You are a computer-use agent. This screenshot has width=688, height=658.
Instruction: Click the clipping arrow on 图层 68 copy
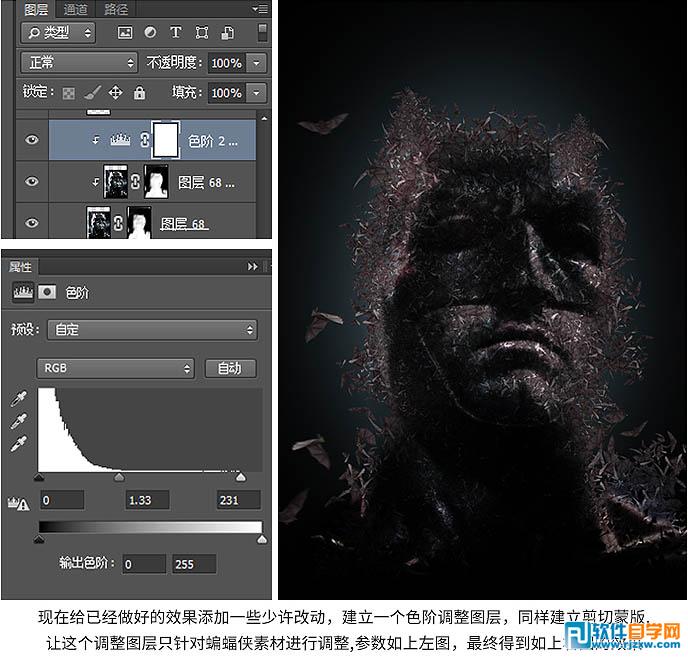(96, 181)
